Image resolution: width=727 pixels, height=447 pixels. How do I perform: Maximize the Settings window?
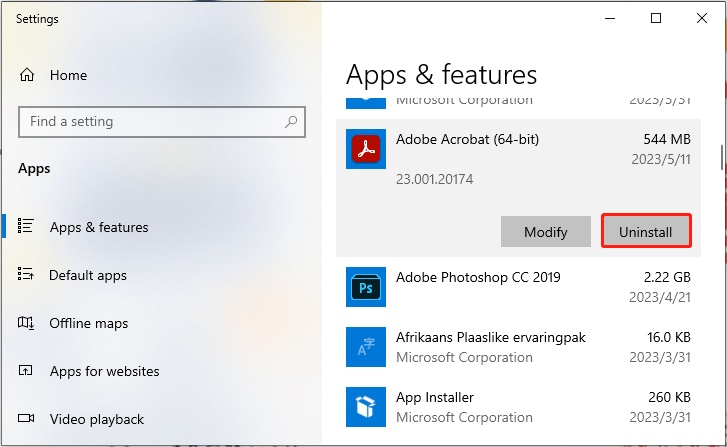coord(656,19)
